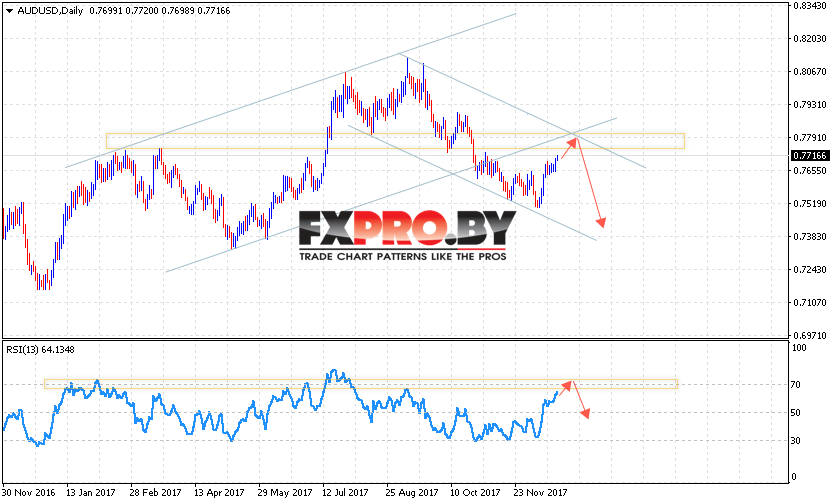Screen dimensions: 831x504
Task: Select the OHLC open value 0.76991
Action: pos(106,11)
